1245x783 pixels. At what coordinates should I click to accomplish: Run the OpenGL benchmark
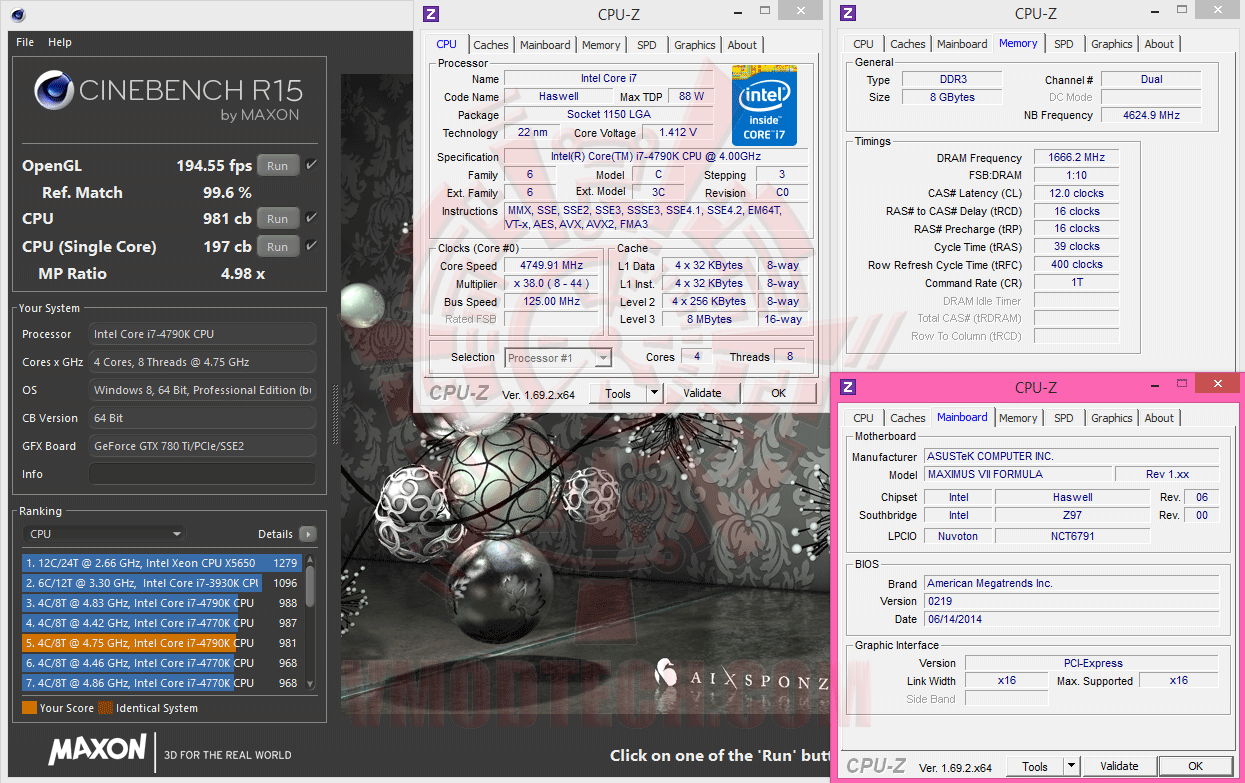point(278,166)
